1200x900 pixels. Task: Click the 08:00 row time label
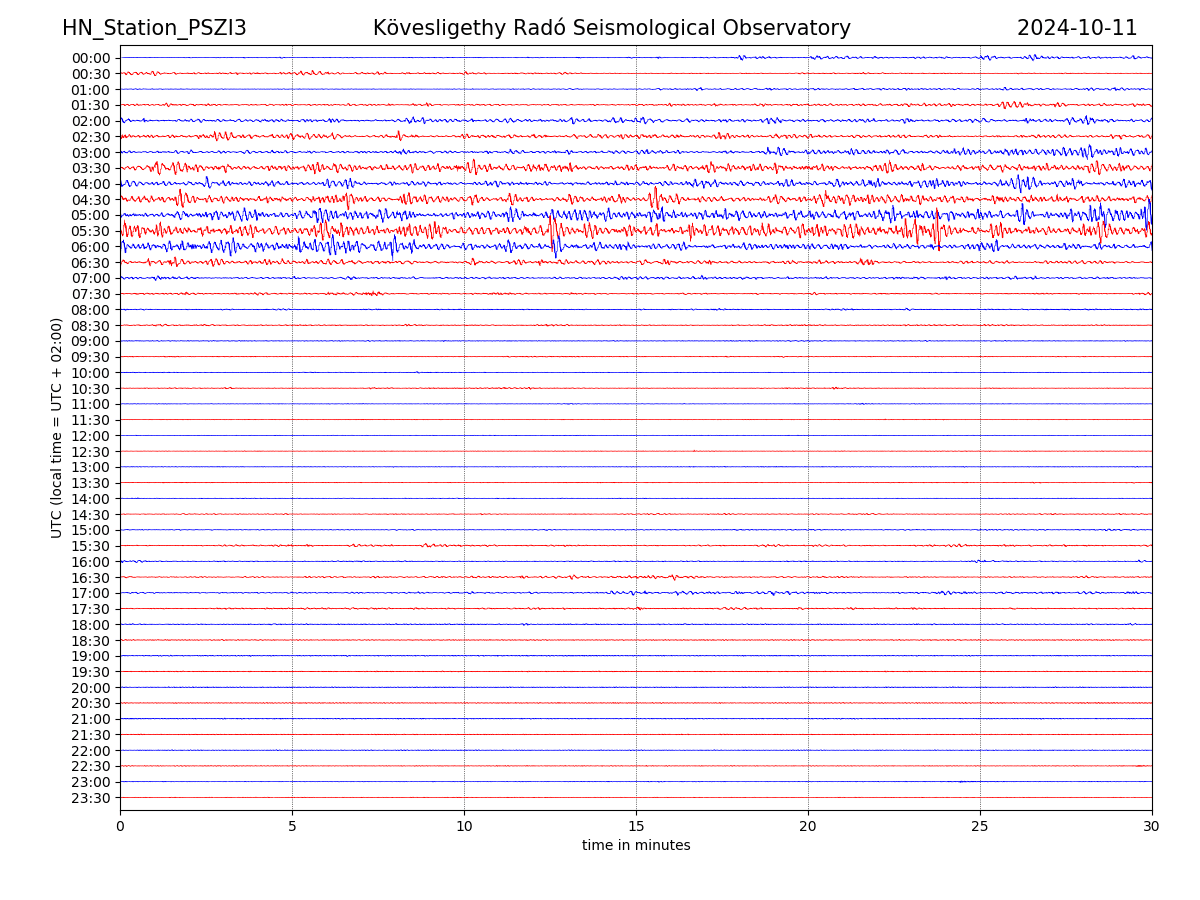(91, 310)
